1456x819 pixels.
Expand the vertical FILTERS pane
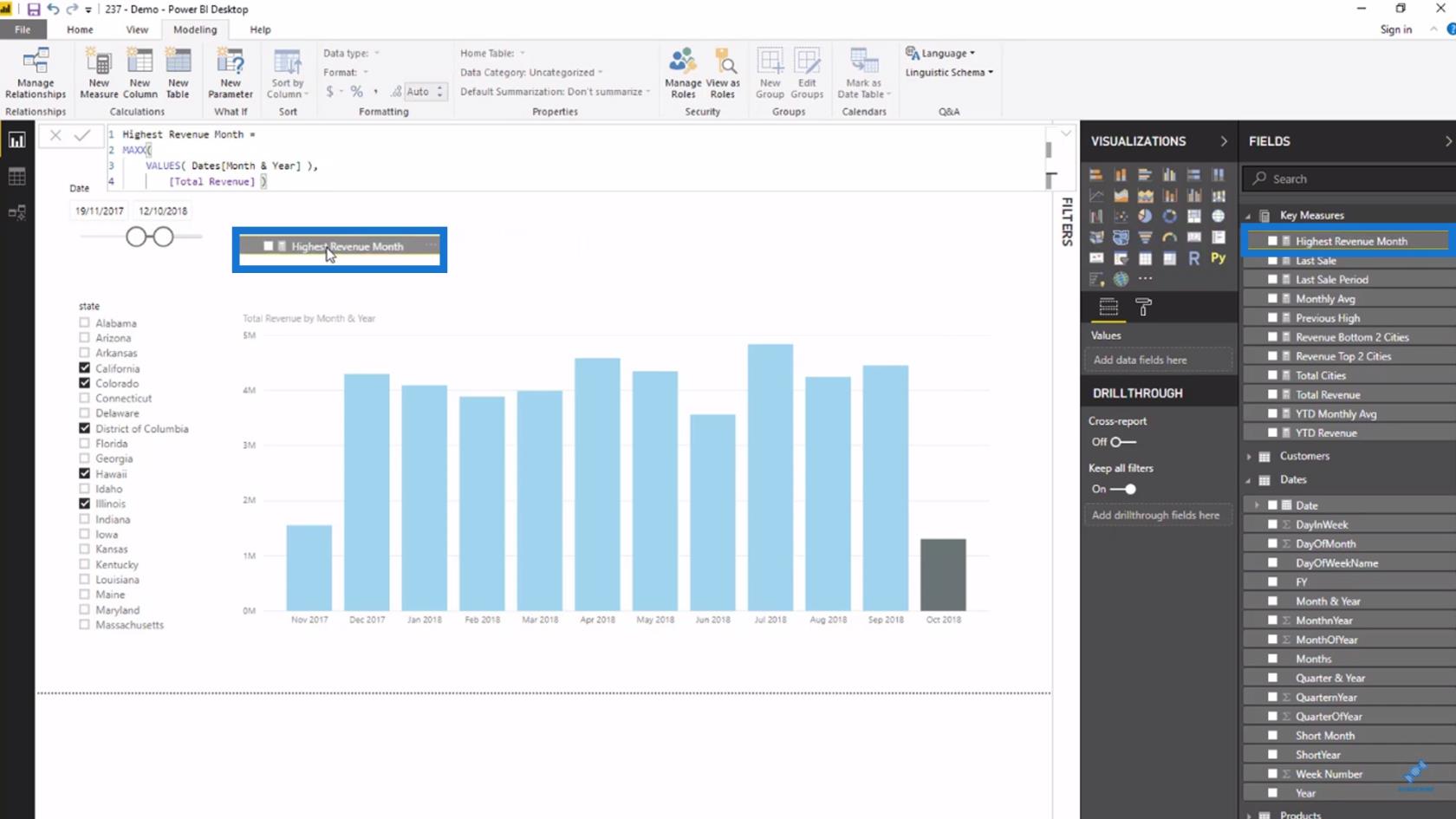(1066, 221)
